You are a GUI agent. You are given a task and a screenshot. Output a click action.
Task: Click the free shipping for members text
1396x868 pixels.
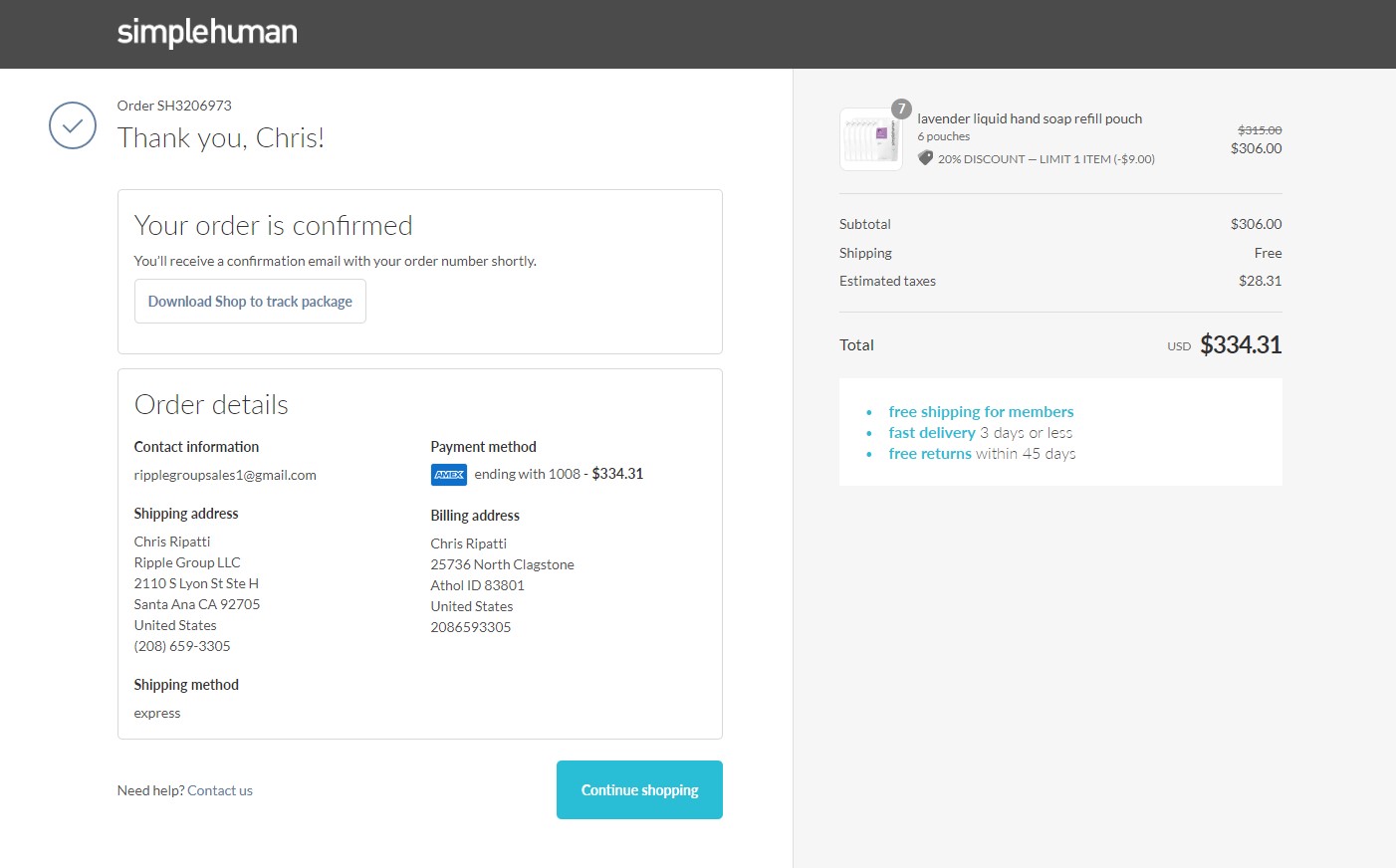[x=981, y=412]
